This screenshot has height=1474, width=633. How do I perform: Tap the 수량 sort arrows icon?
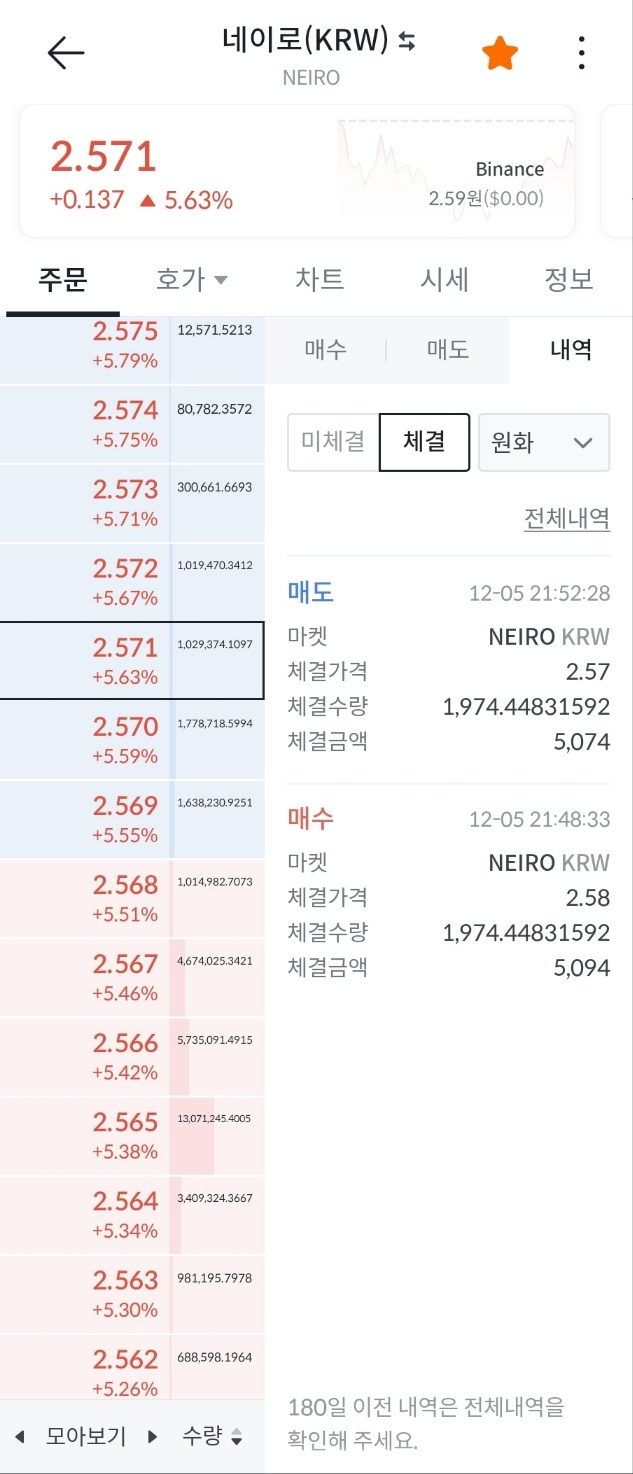(x=236, y=1438)
